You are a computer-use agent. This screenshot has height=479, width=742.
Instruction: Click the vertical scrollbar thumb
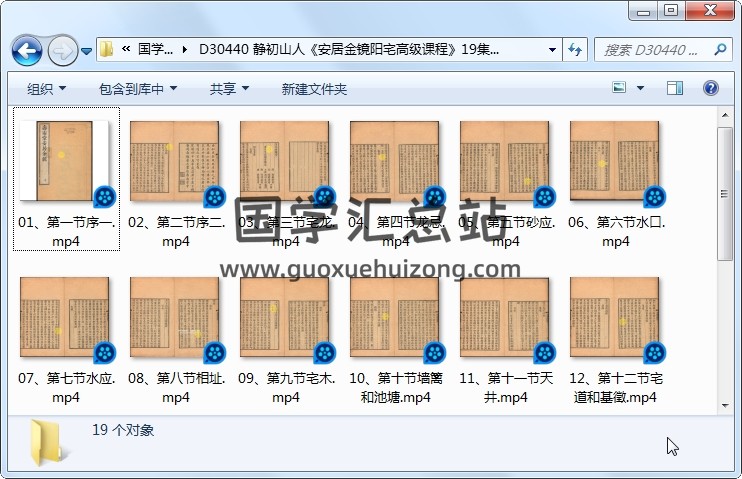[x=724, y=194]
